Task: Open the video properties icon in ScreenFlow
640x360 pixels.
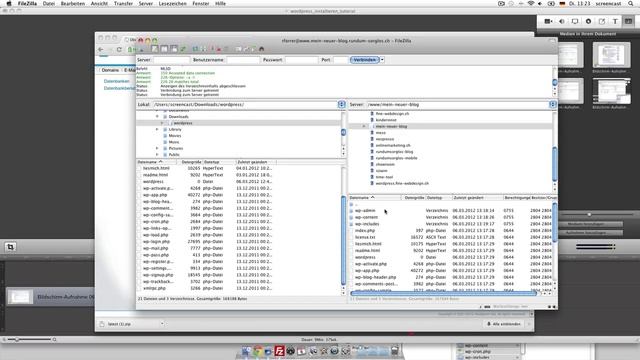Action: (548, 21)
